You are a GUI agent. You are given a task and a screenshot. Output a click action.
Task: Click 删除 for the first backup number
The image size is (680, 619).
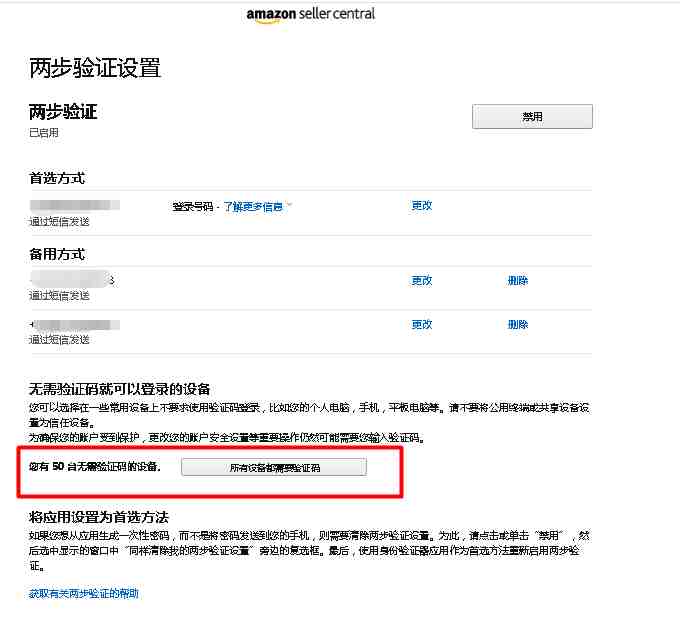coord(518,281)
